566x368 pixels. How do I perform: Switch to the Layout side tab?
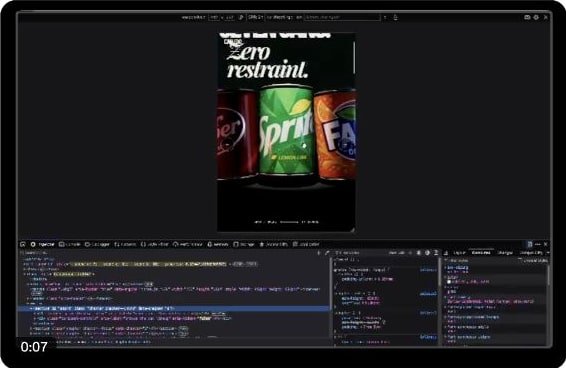pyautogui.click(x=459, y=253)
